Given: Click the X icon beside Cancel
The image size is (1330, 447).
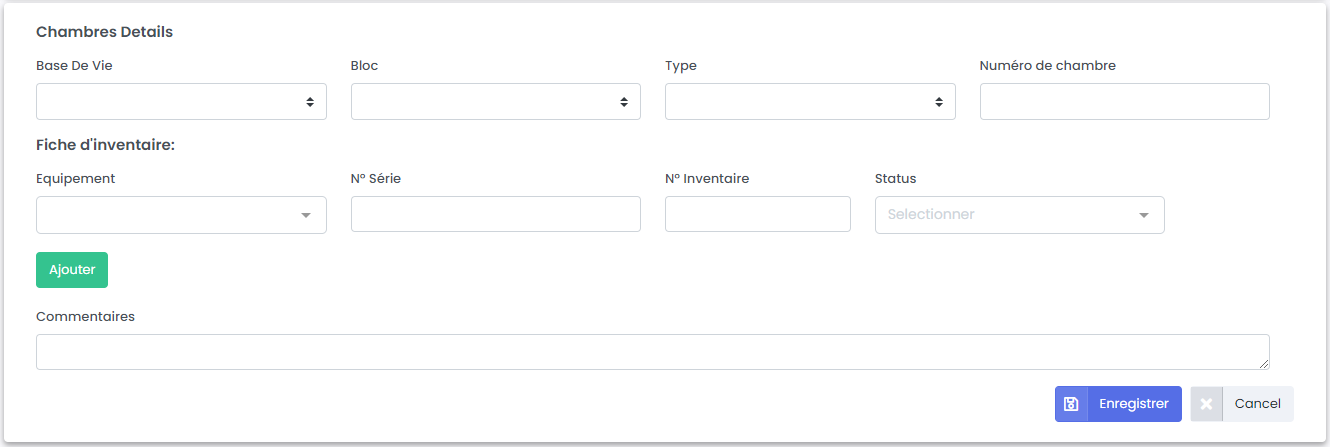Looking at the screenshot, I should click(1206, 404).
